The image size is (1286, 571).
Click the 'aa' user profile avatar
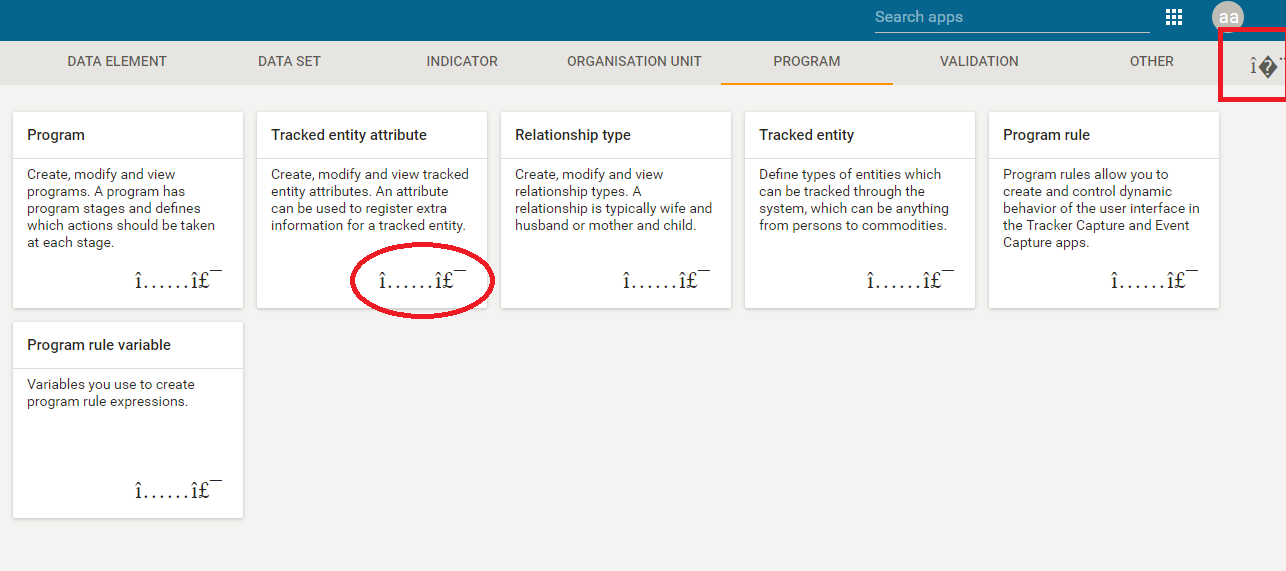(1228, 17)
